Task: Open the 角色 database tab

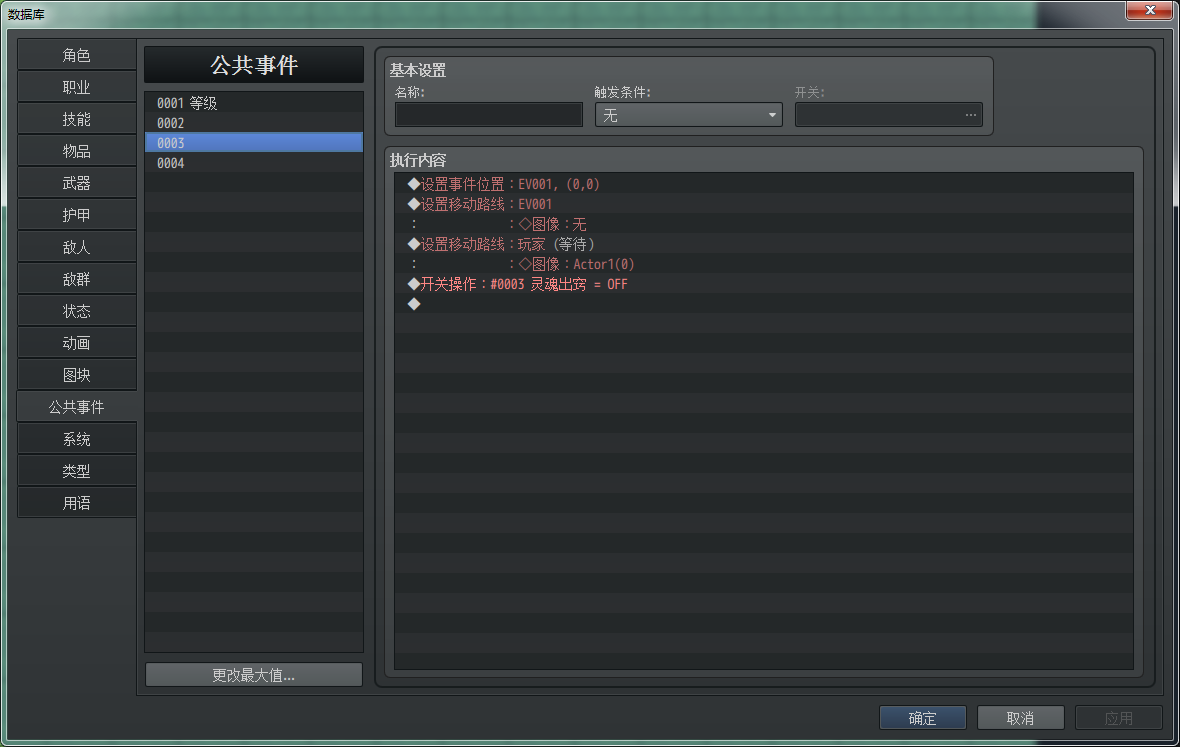Action: 76,55
